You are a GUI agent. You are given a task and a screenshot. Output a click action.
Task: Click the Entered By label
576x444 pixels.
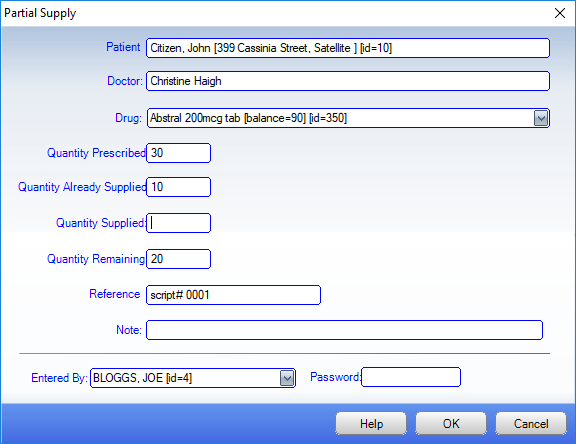coord(59,378)
